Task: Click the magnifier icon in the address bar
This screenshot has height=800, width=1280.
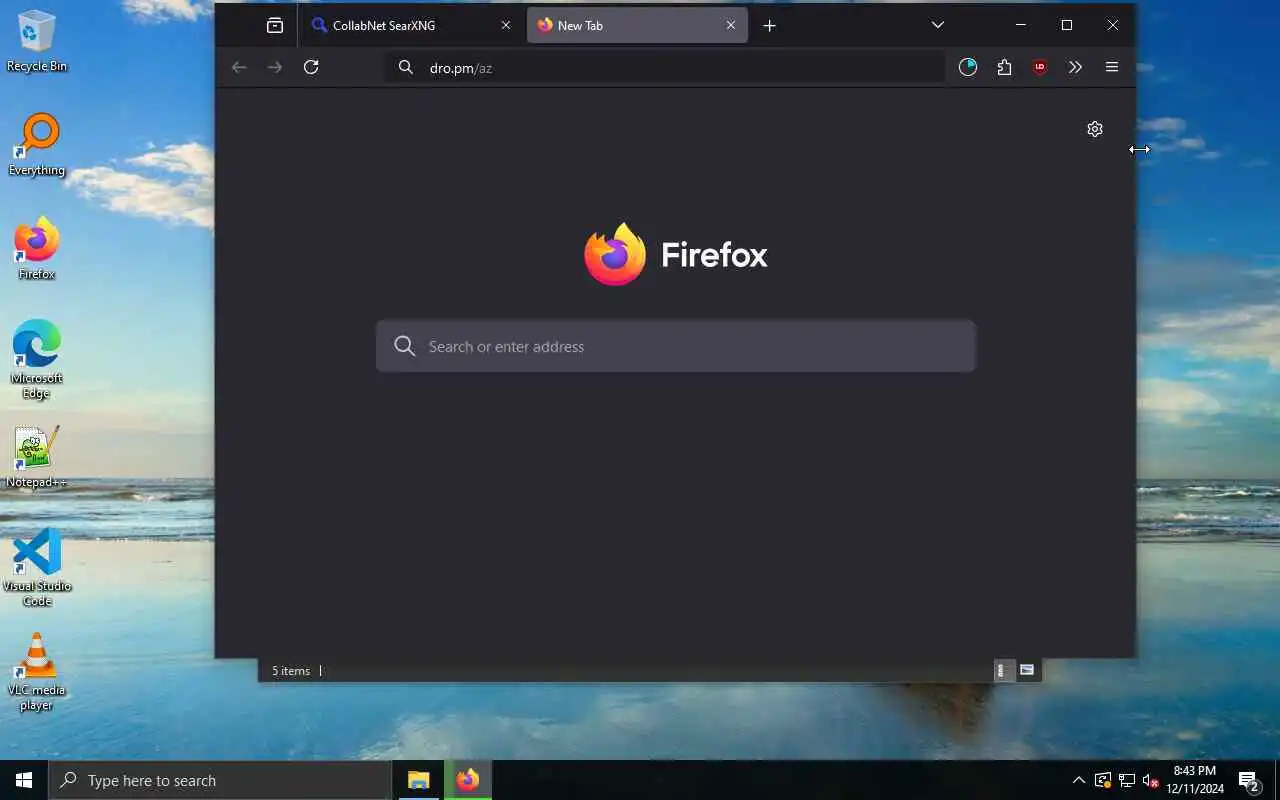Action: [405, 67]
